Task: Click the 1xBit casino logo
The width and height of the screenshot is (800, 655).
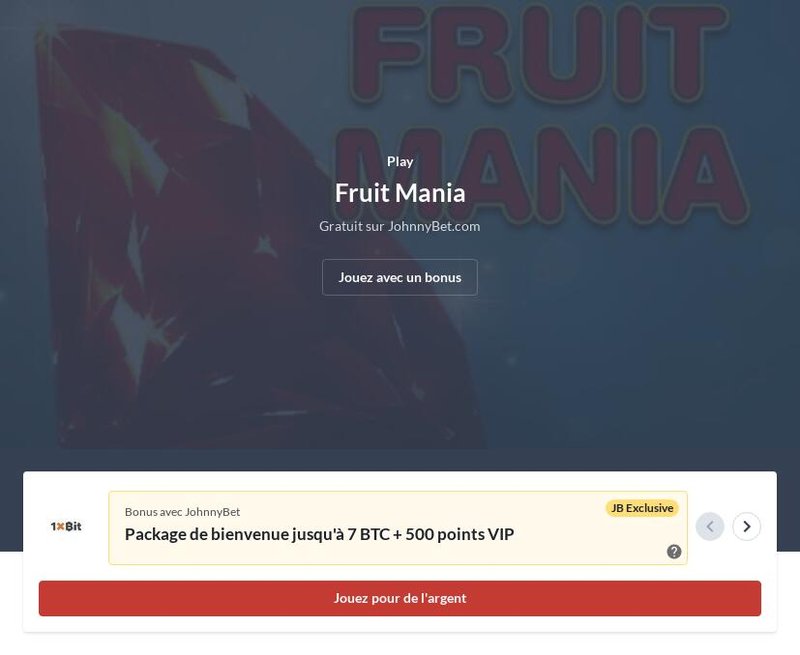Action: pyautogui.click(x=66, y=526)
